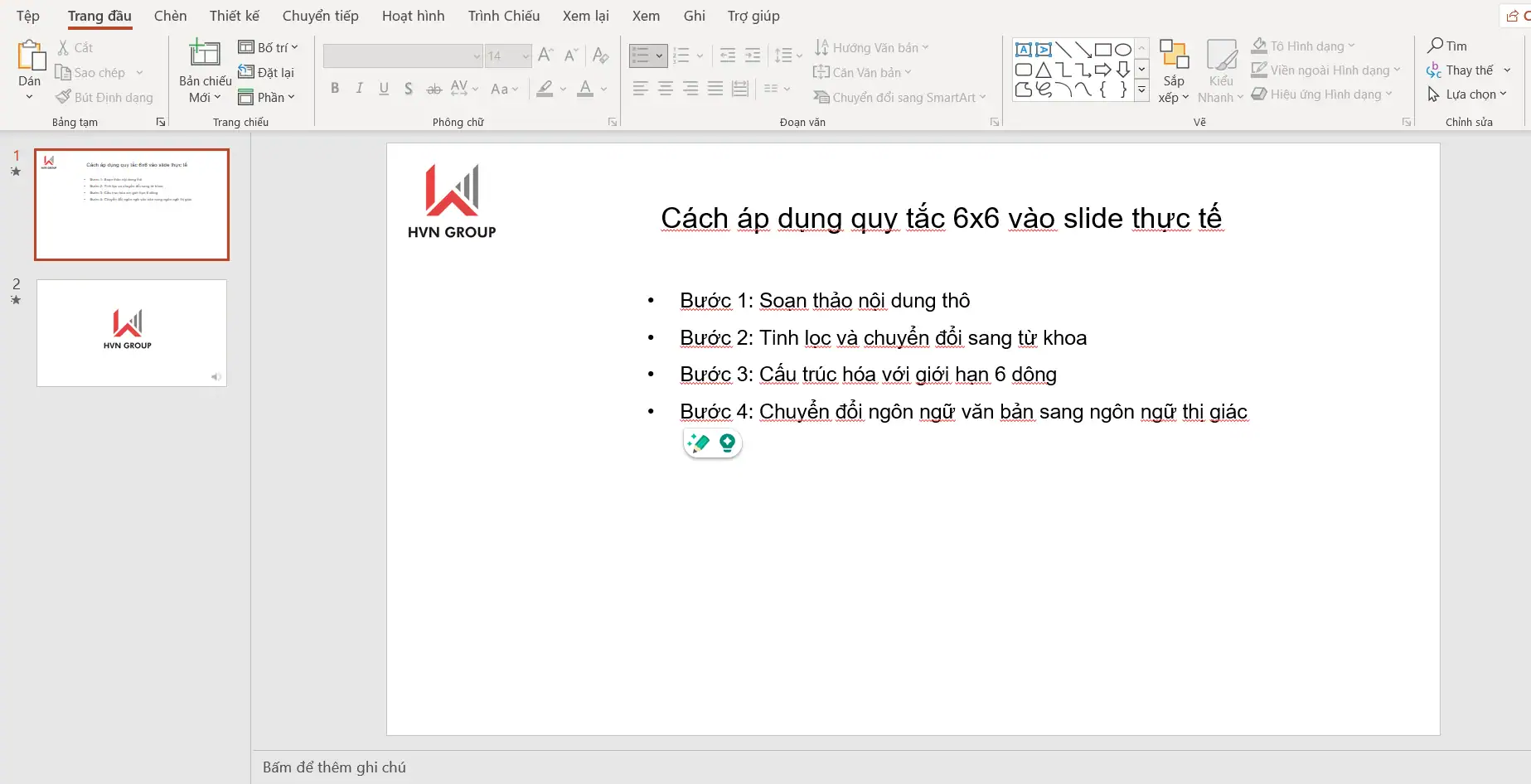Open Lựa chọn select menu

[x=1467, y=94]
